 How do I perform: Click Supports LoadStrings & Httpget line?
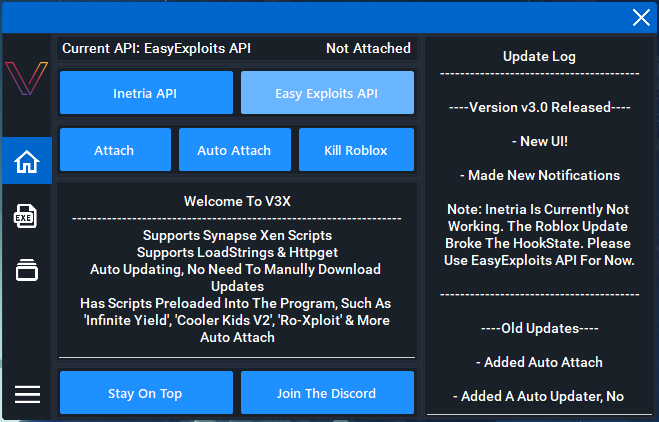[x=237, y=252]
